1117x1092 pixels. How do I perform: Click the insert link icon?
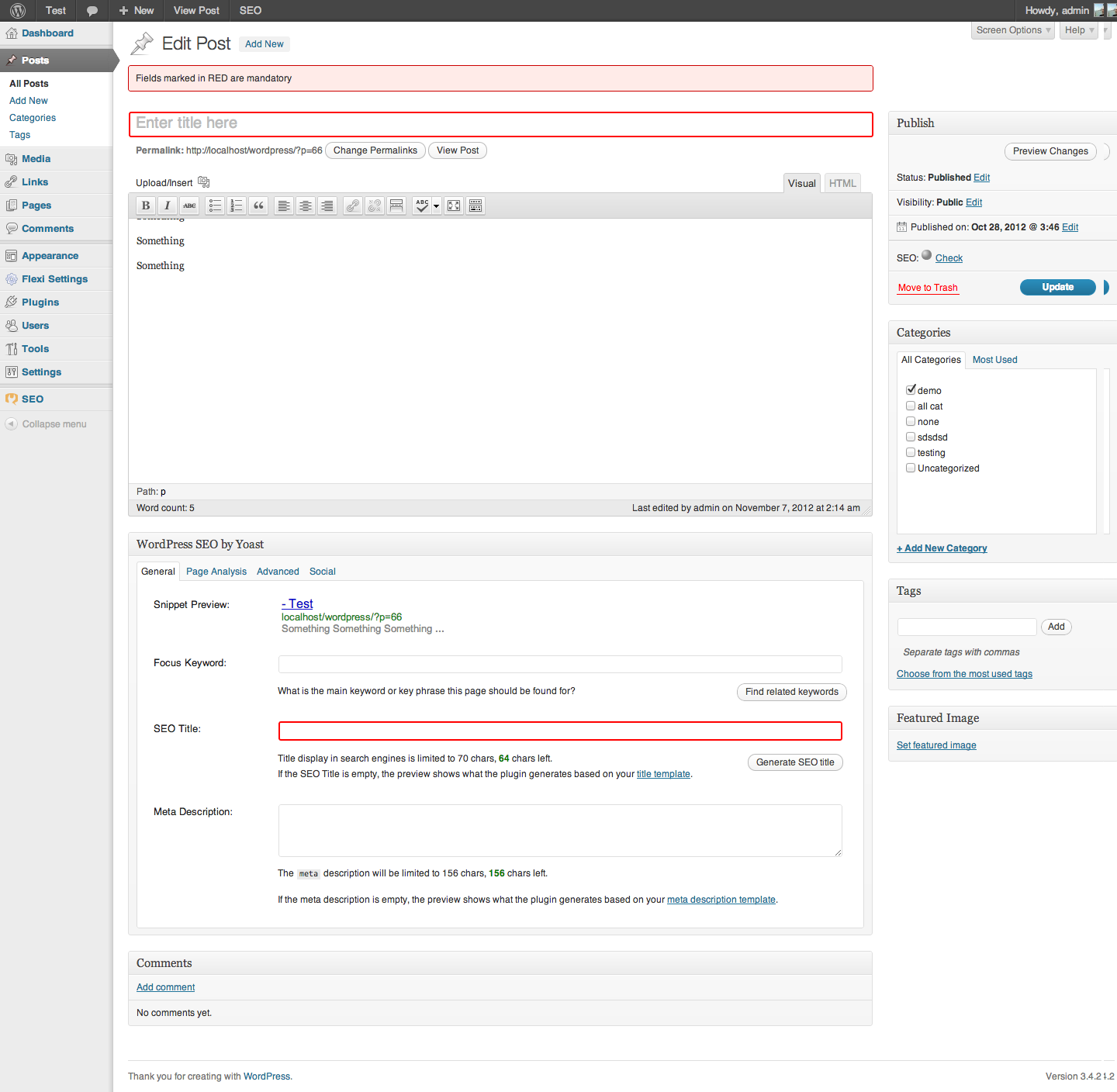pos(353,206)
